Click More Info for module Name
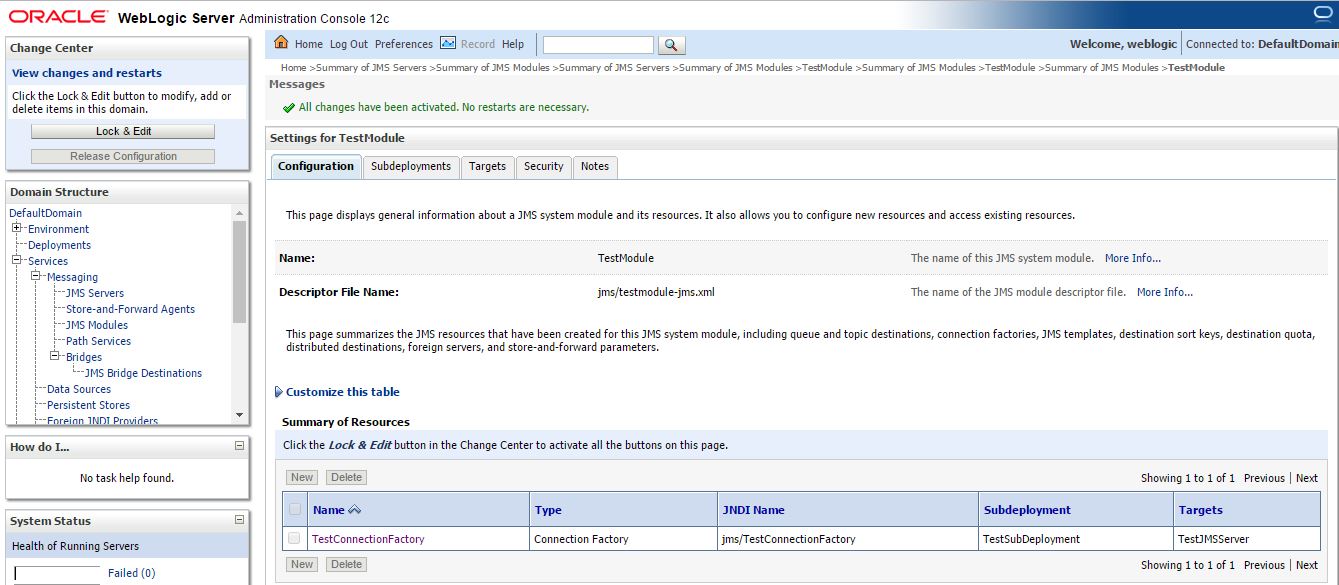Viewport: 1339px width, 585px height. [1133, 258]
